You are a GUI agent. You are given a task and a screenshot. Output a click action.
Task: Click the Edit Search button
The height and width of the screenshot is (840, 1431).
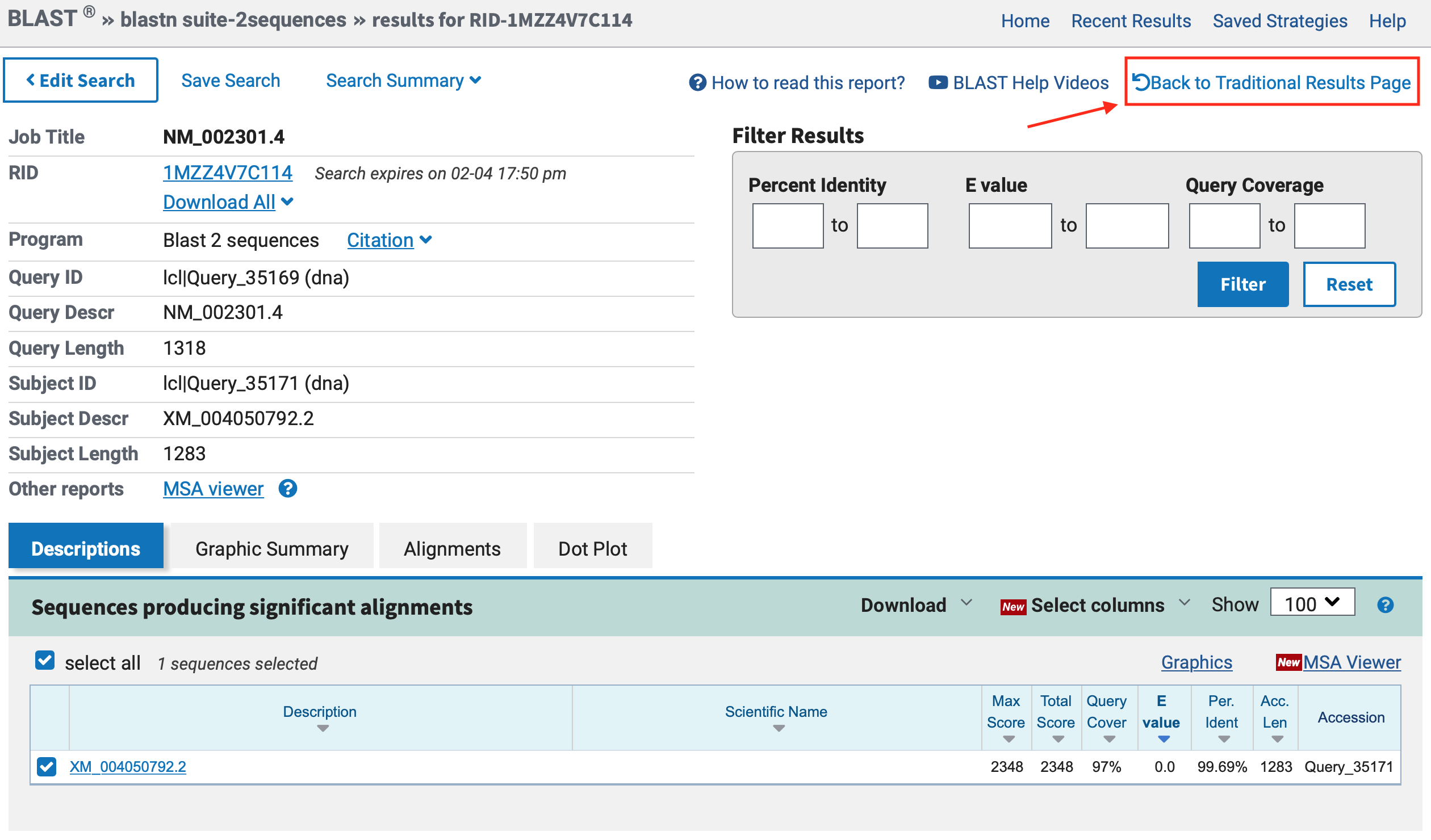point(81,81)
